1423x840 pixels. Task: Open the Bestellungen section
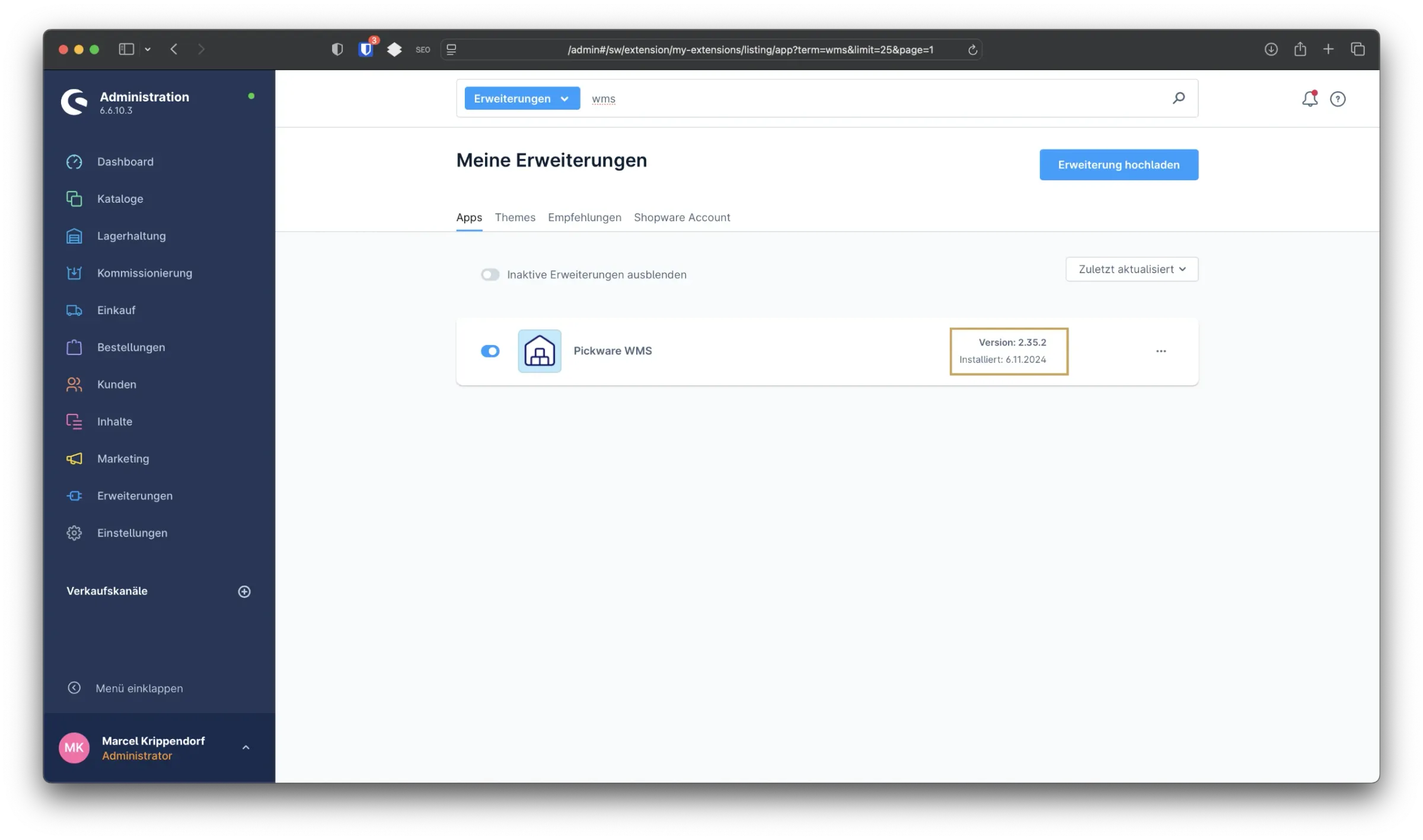(131, 347)
